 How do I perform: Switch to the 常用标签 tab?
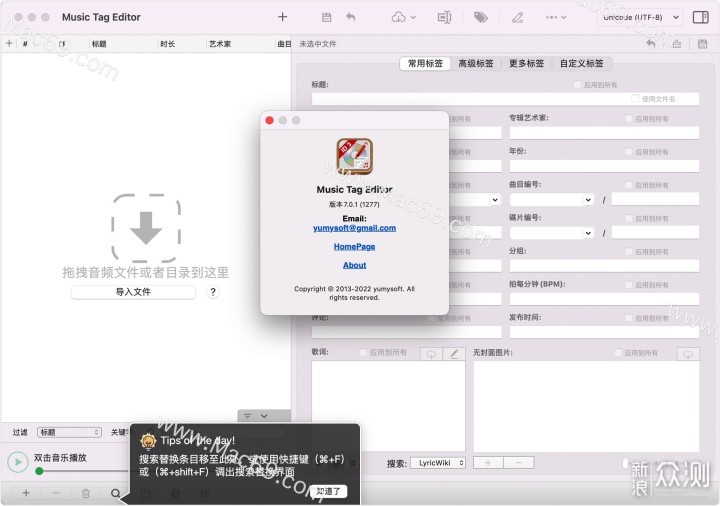425,63
